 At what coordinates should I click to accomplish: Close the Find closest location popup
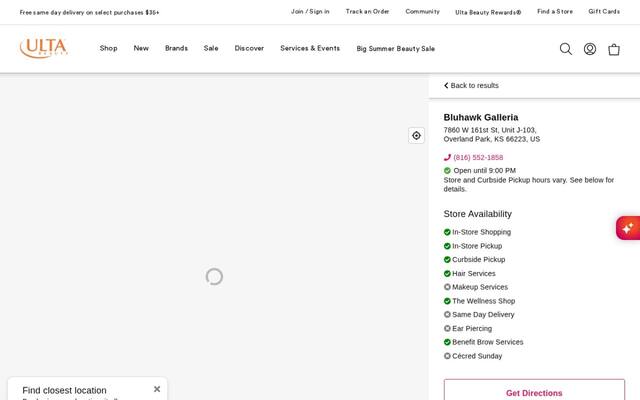(157, 389)
